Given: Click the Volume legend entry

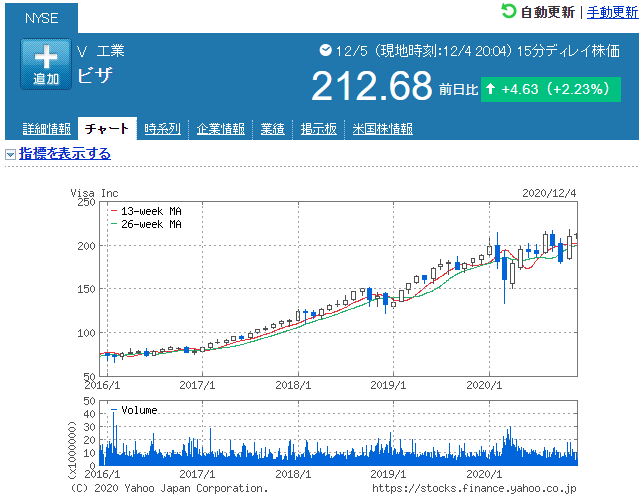Looking at the screenshot, I should coord(134,410).
